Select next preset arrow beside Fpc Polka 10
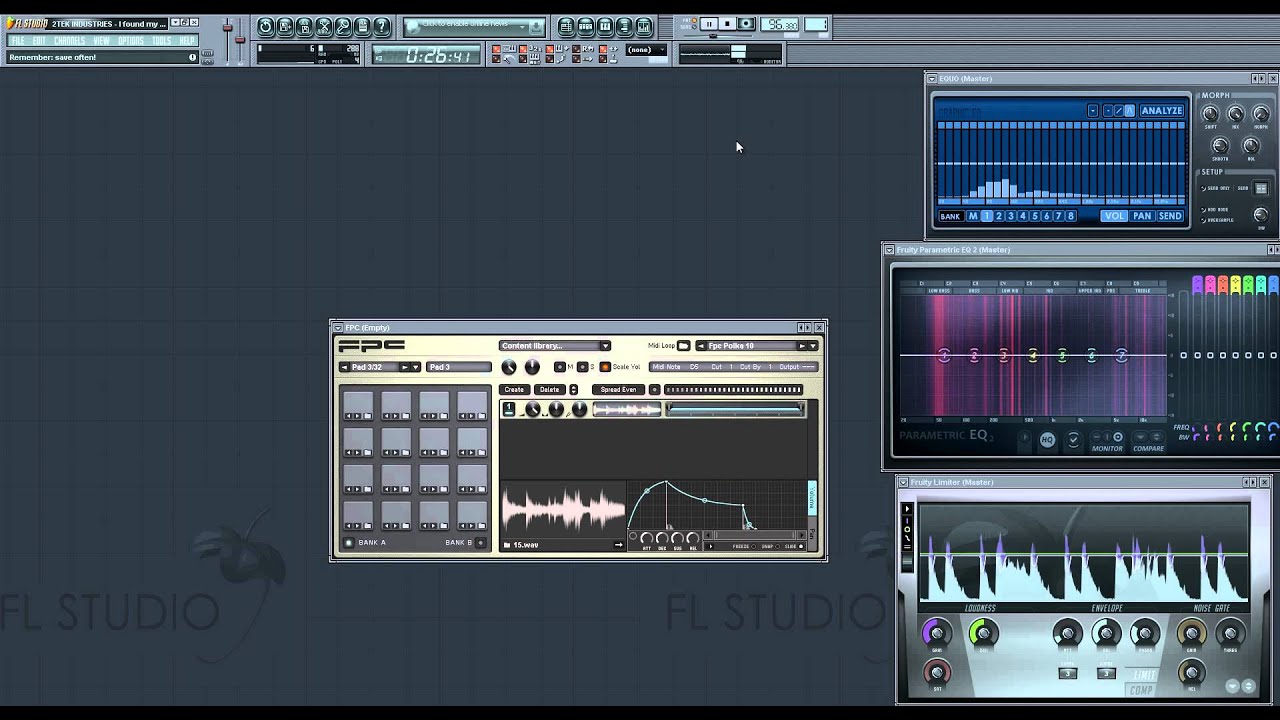Image resolution: width=1280 pixels, height=720 pixels. pos(801,346)
